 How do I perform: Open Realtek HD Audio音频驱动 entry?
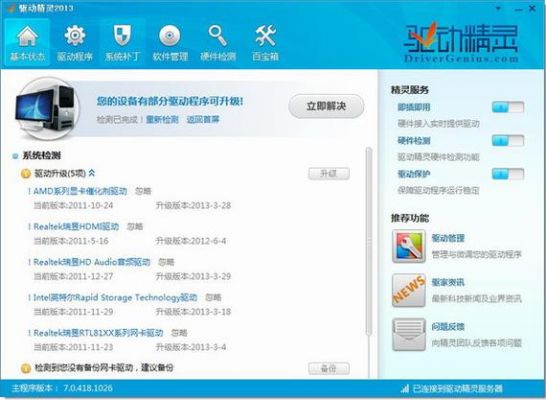(92, 262)
